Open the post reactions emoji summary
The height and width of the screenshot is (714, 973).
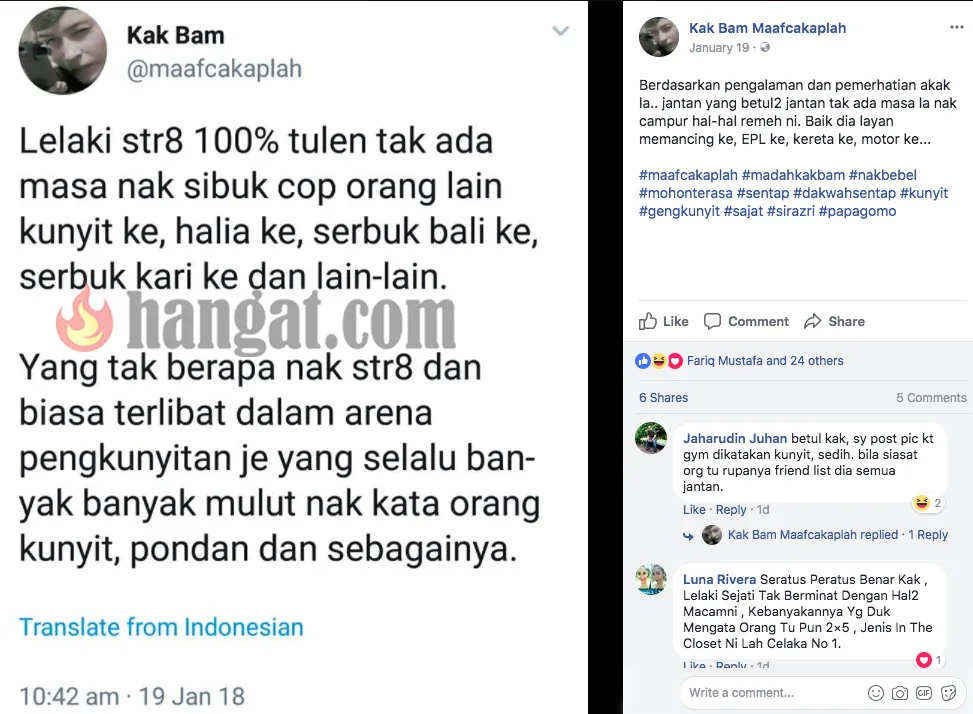[x=659, y=360]
